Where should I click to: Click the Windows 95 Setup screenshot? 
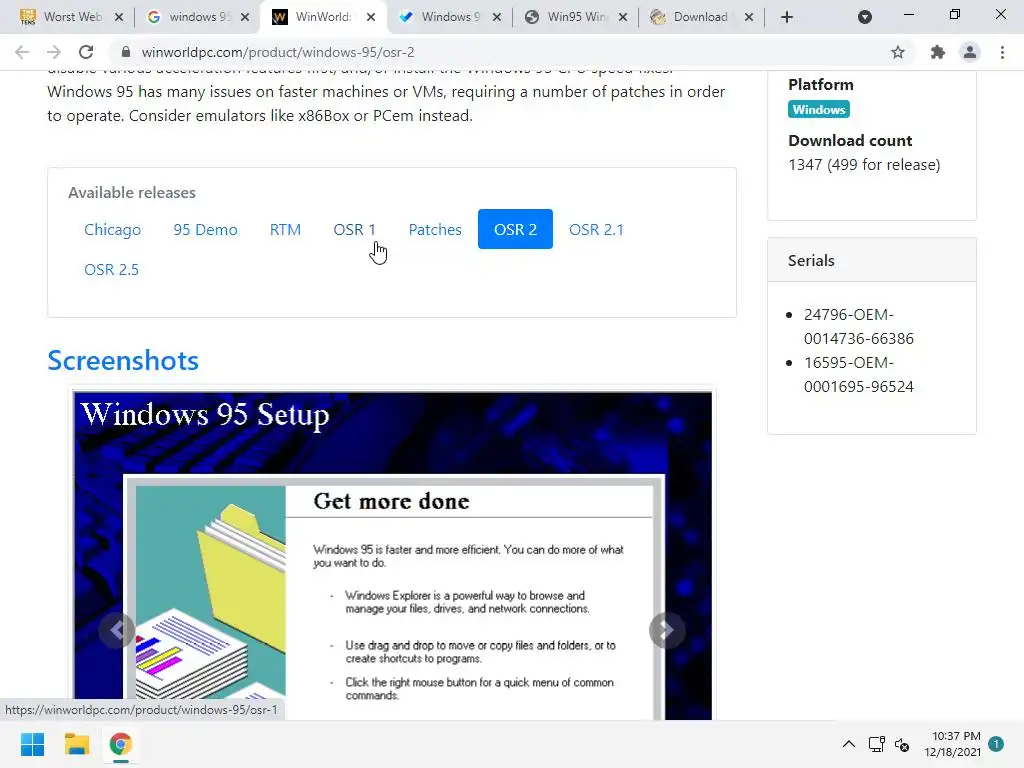point(392,555)
